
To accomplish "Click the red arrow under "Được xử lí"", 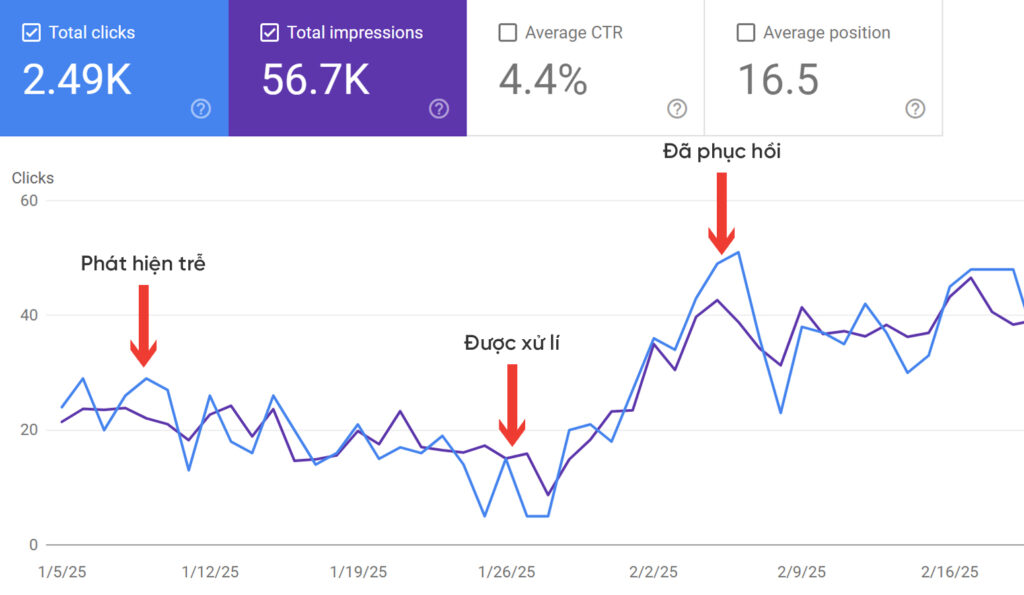I will tap(512, 404).
